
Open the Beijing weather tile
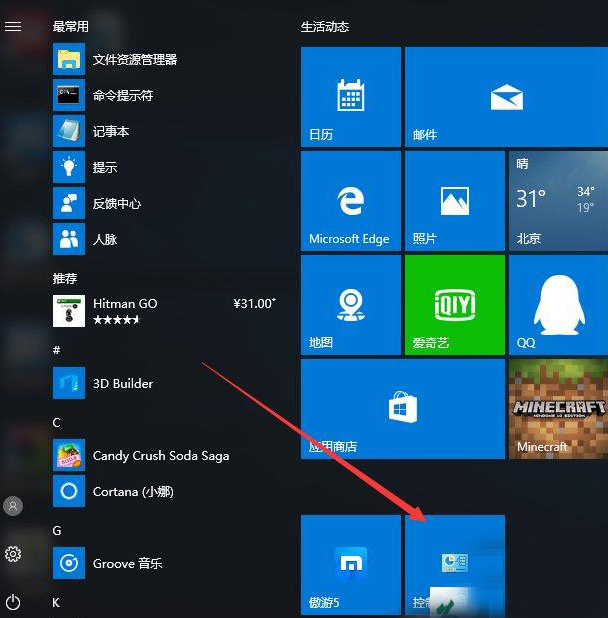coord(557,201)
